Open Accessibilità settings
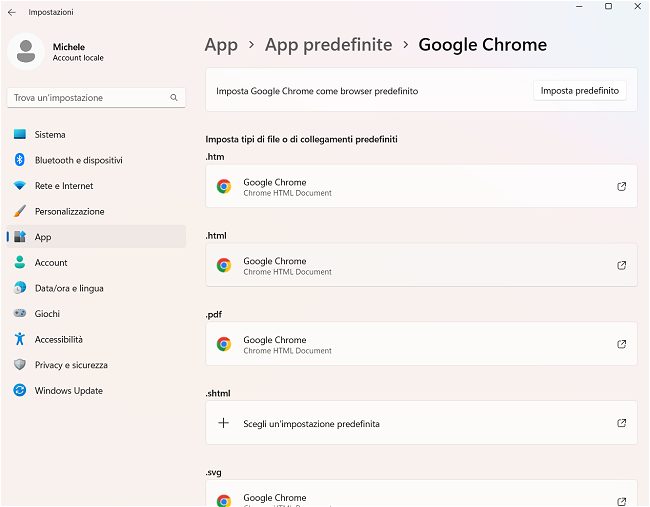 point(96,340)
